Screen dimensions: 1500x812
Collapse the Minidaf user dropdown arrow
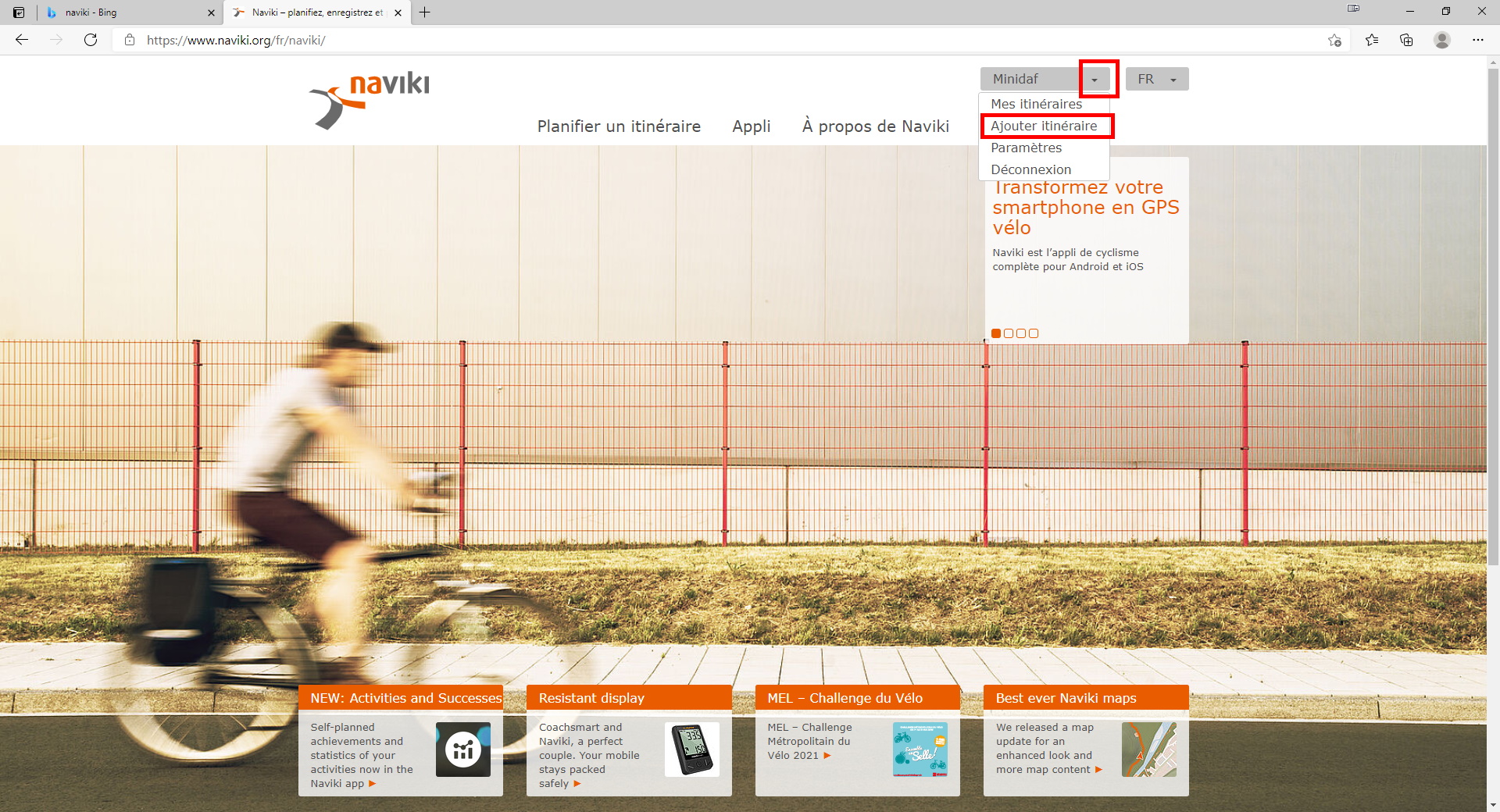(x=1095, y=79)
